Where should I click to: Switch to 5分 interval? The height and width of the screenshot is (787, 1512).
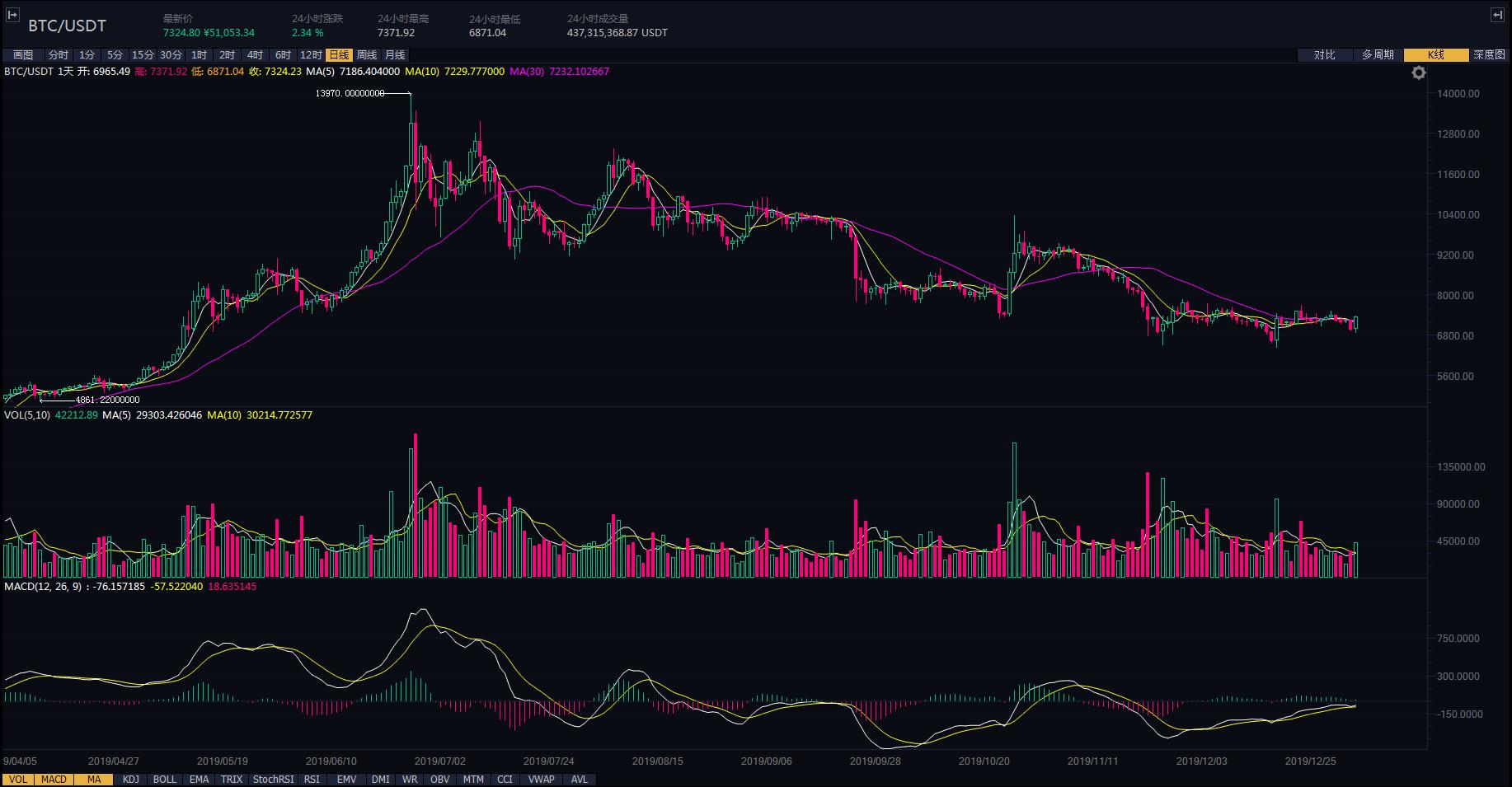tap(115, 55)
